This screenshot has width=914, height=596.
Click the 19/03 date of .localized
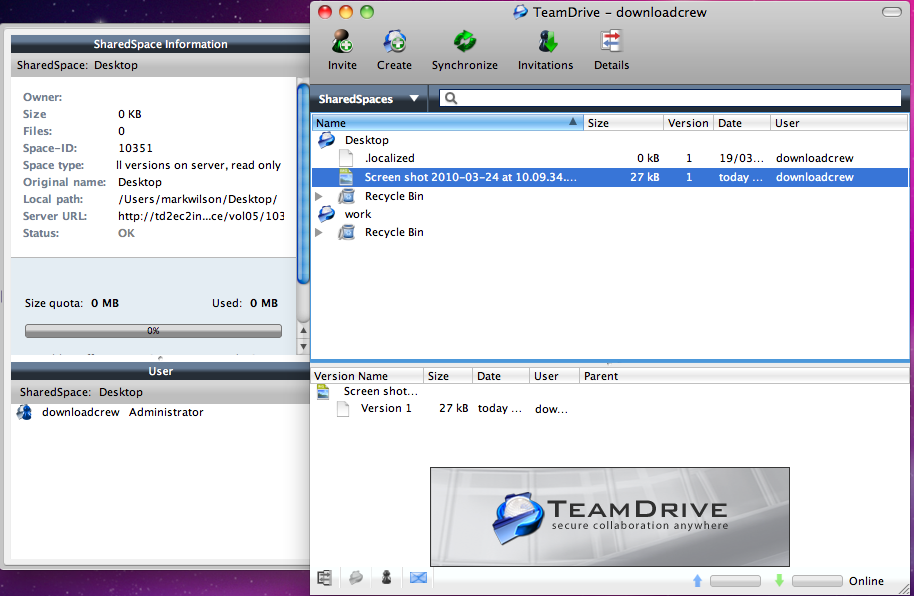[x=741, y=158]
